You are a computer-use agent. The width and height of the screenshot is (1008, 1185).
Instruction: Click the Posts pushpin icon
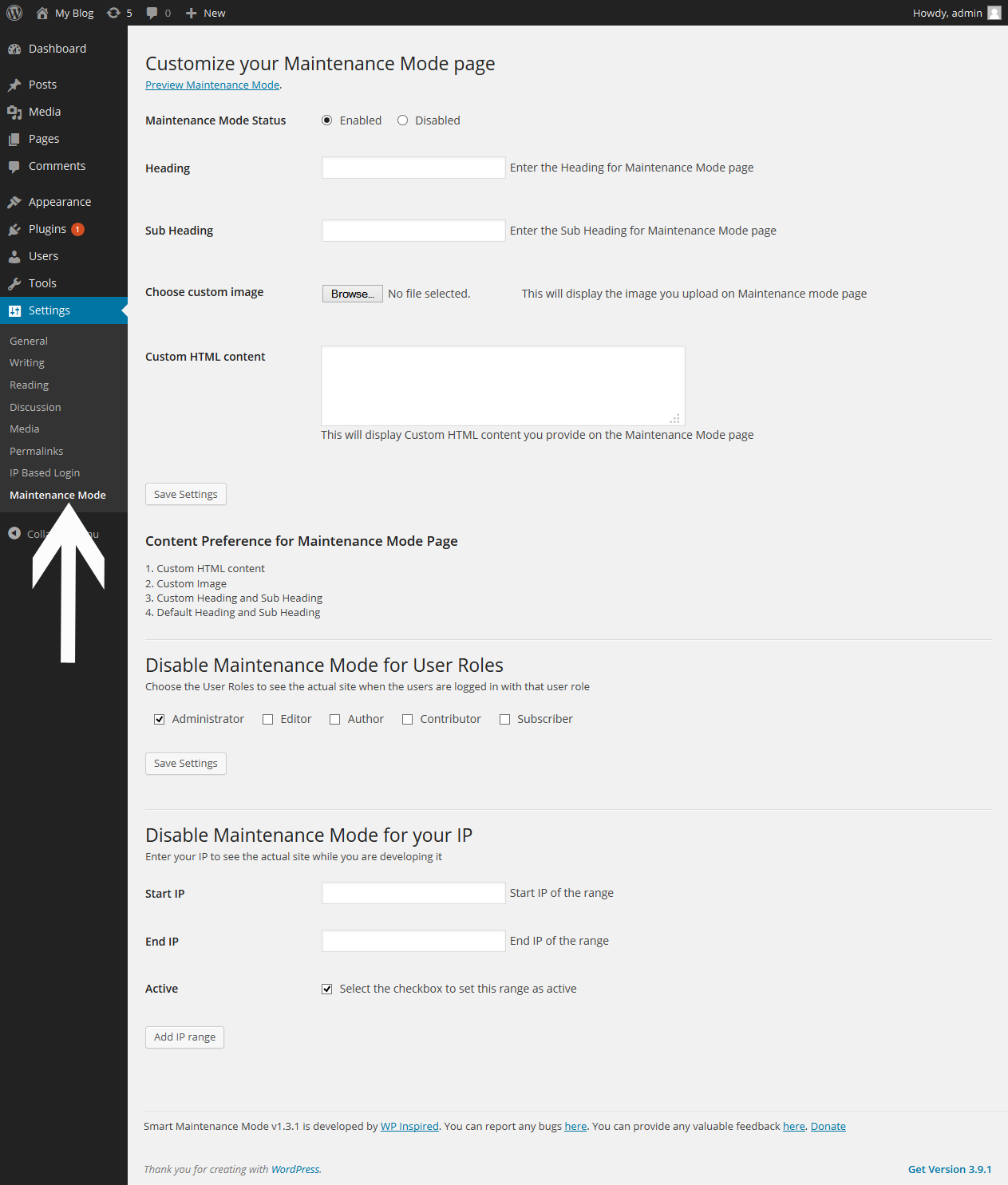(x=14, y=85)
